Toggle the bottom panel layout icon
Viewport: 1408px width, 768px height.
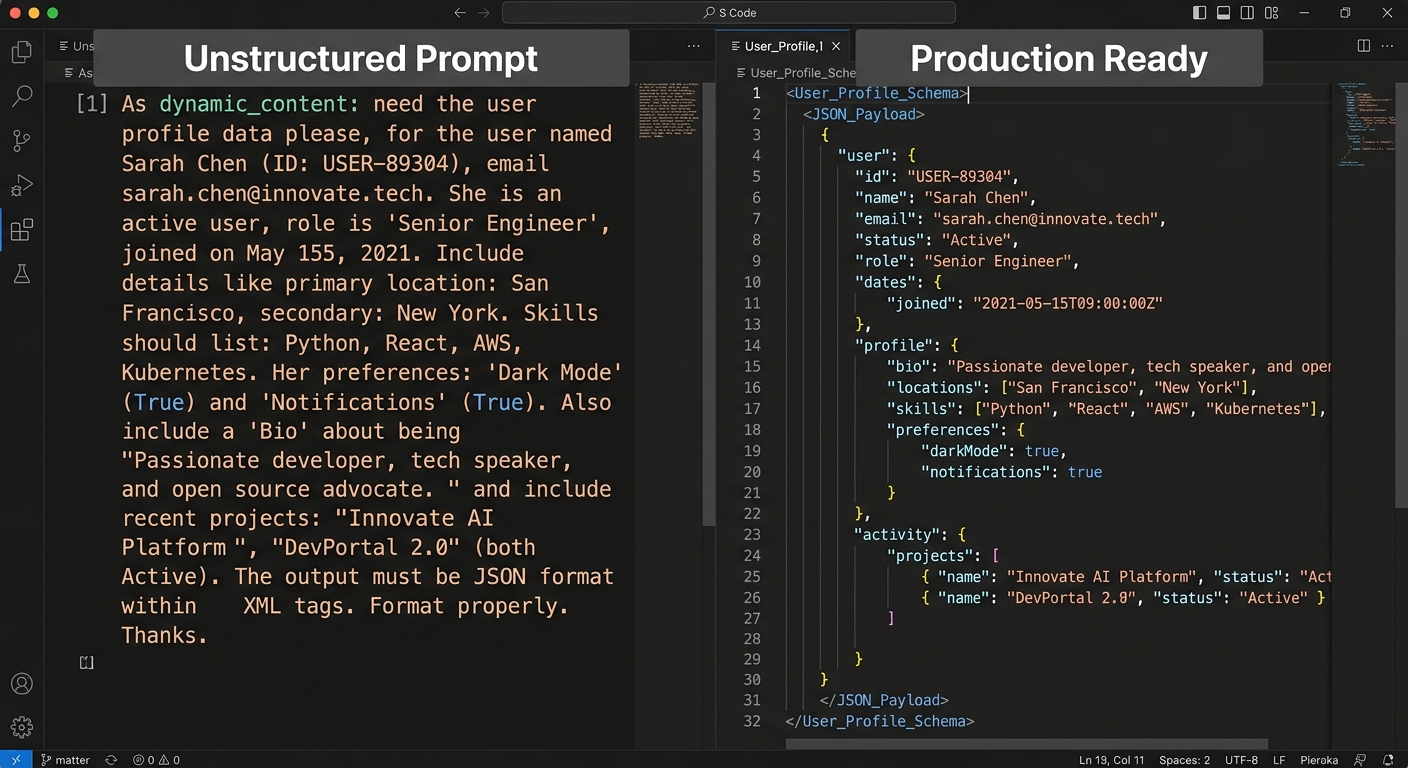(x=1223, y=13)
